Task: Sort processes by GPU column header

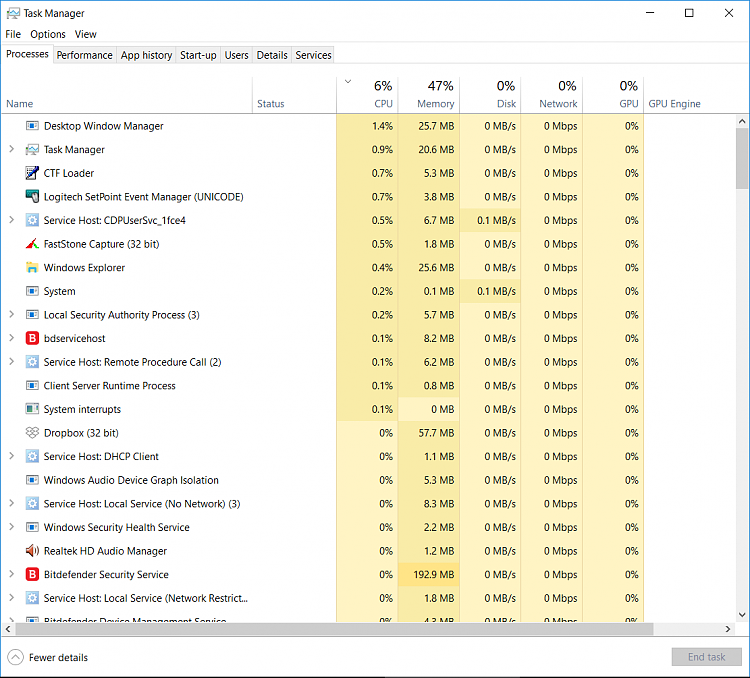Action: pyautogui.click(x=613, y=95)
